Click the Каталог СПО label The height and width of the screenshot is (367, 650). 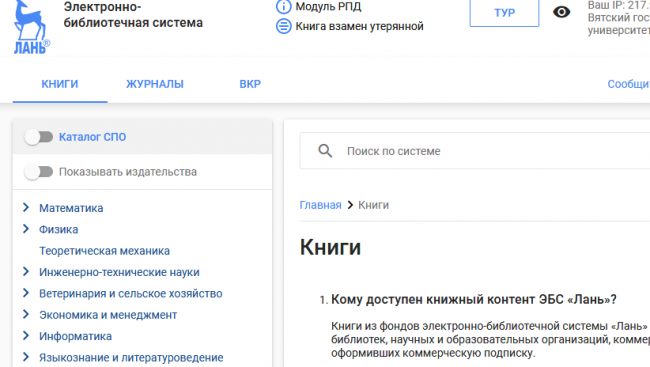(x=92, y=137)
